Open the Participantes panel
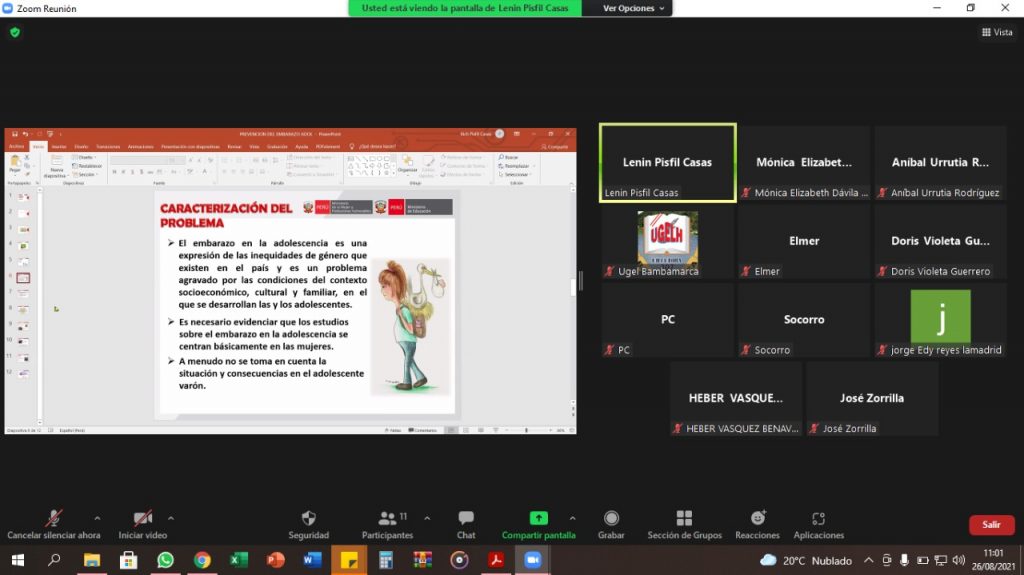Image resolution: width=1024 pixels, height=575 pixels. tap(387, 518)
